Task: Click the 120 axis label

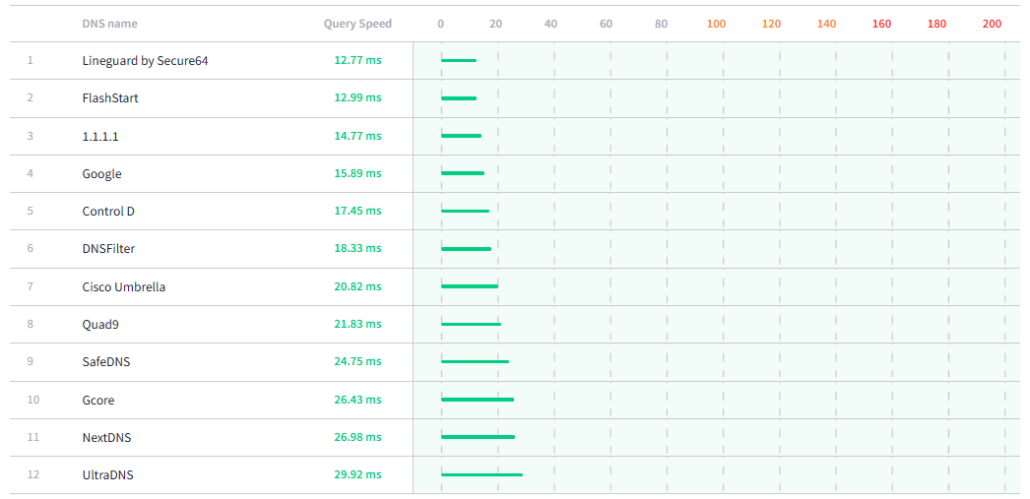Action: (772, 24)
